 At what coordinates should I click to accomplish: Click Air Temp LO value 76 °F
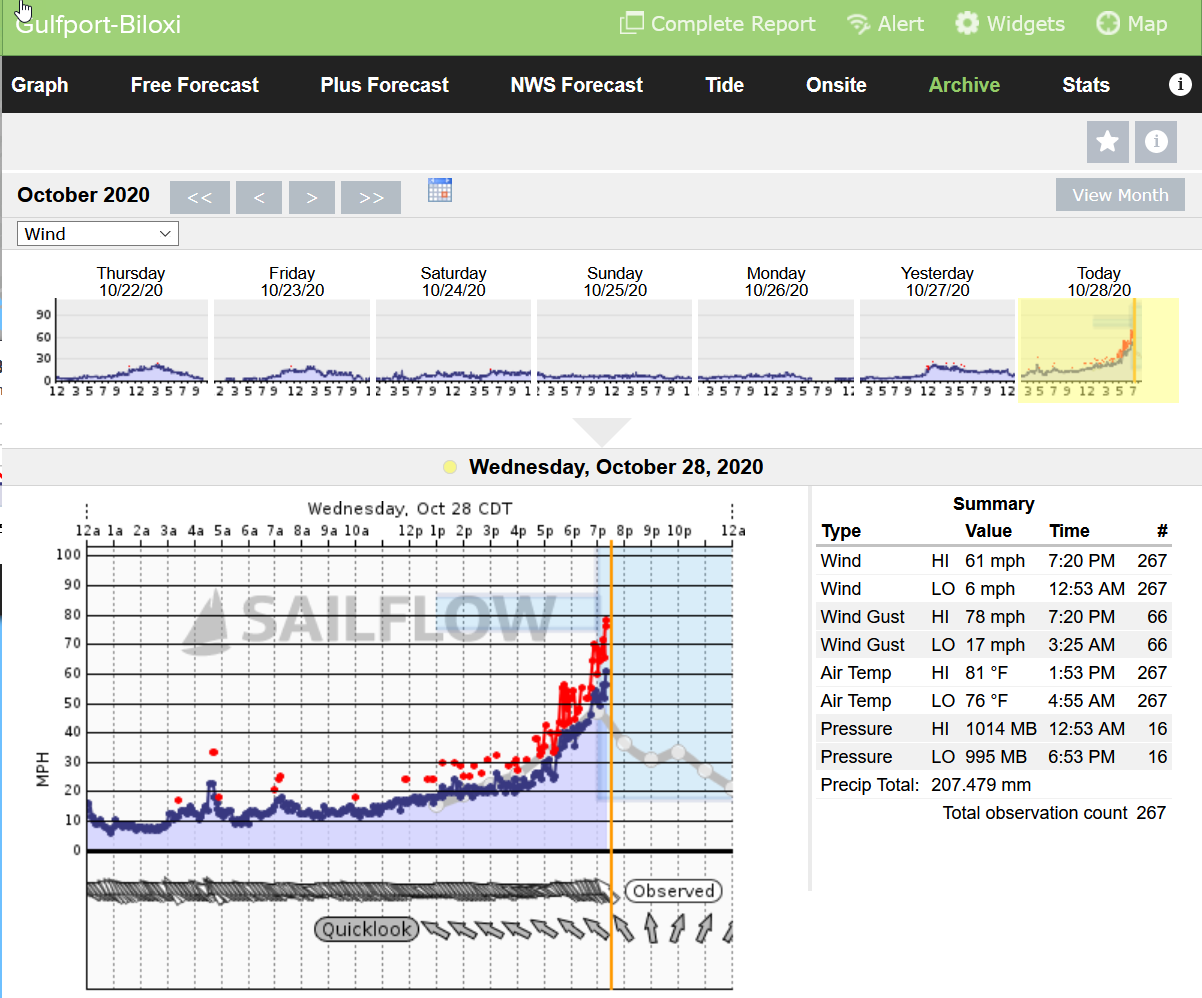click(990, 701)
